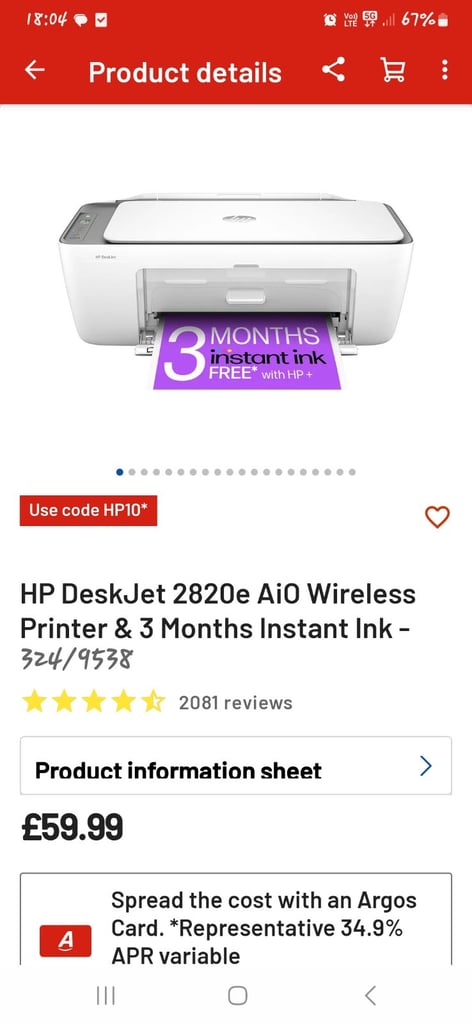The width and height of the screenshot is (472, 1024).
Task: Jump to the last image carousel dot
Action: pyautogui.click(x=353, y=472)
